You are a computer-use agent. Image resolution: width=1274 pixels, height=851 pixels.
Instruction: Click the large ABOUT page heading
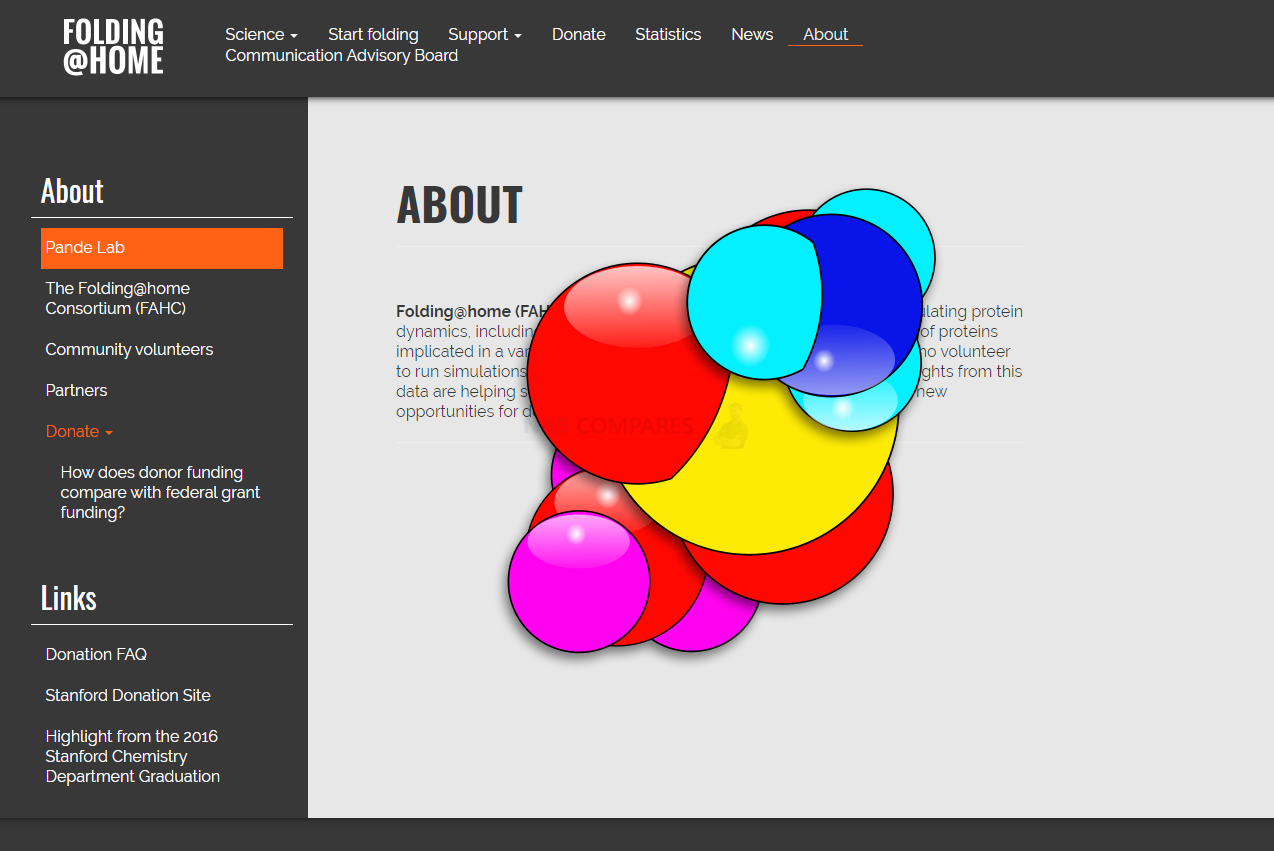(x=460, y=205)
